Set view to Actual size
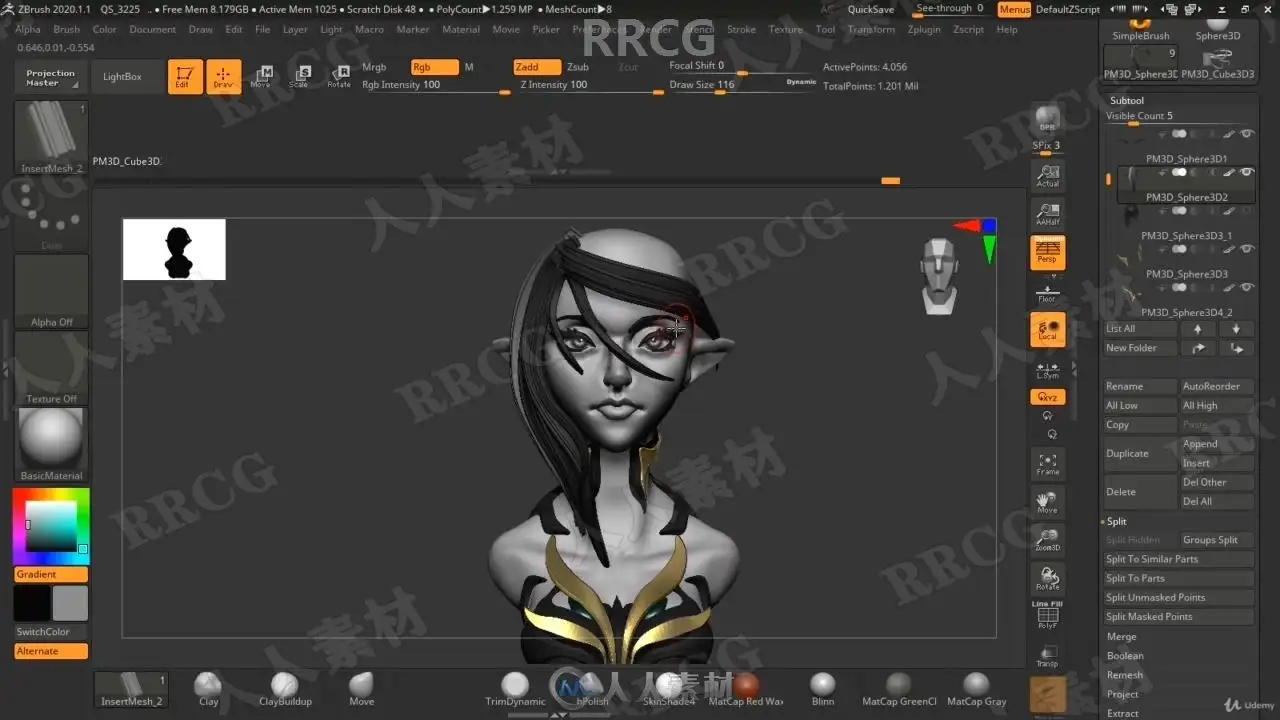This screenshot has height=720, width=1280. [1047, 176]
